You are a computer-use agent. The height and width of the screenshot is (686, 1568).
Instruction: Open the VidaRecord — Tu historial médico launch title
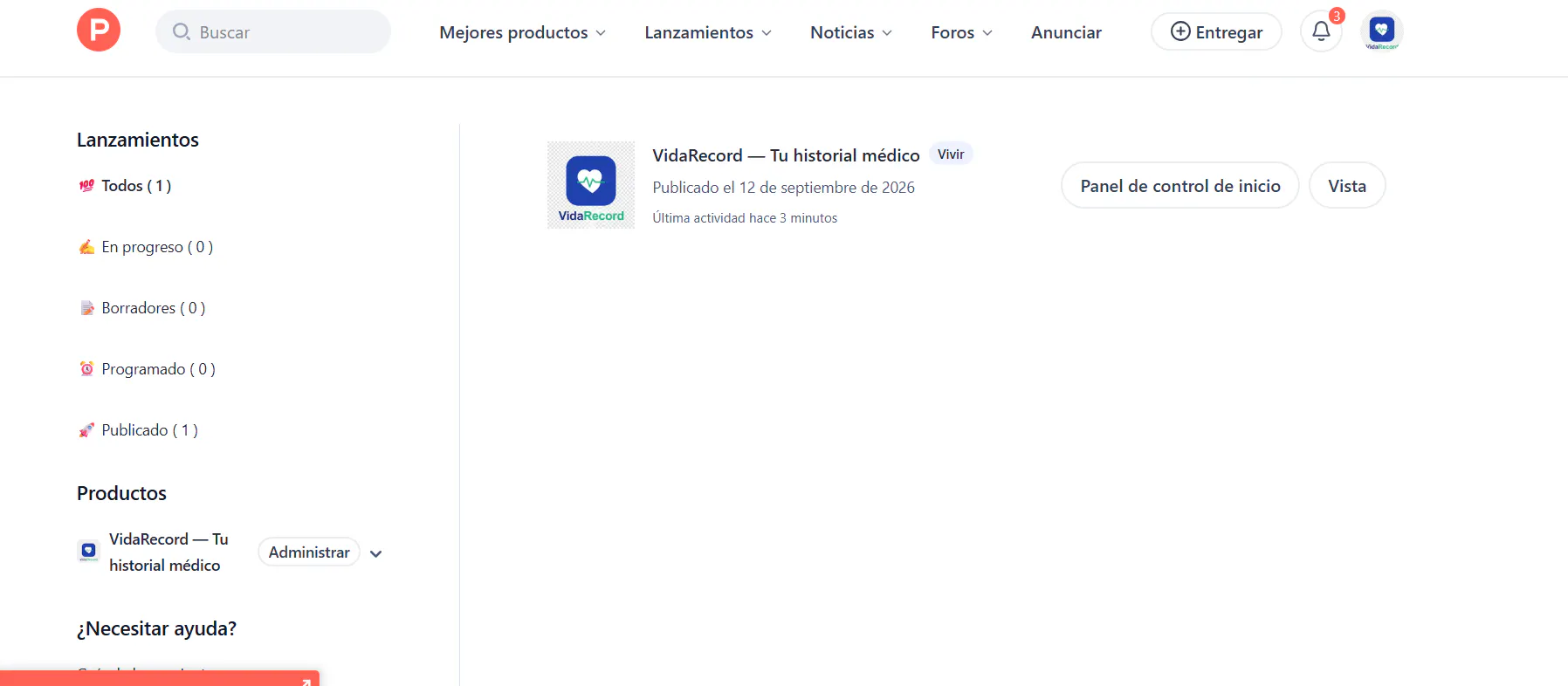coord(786,155)
